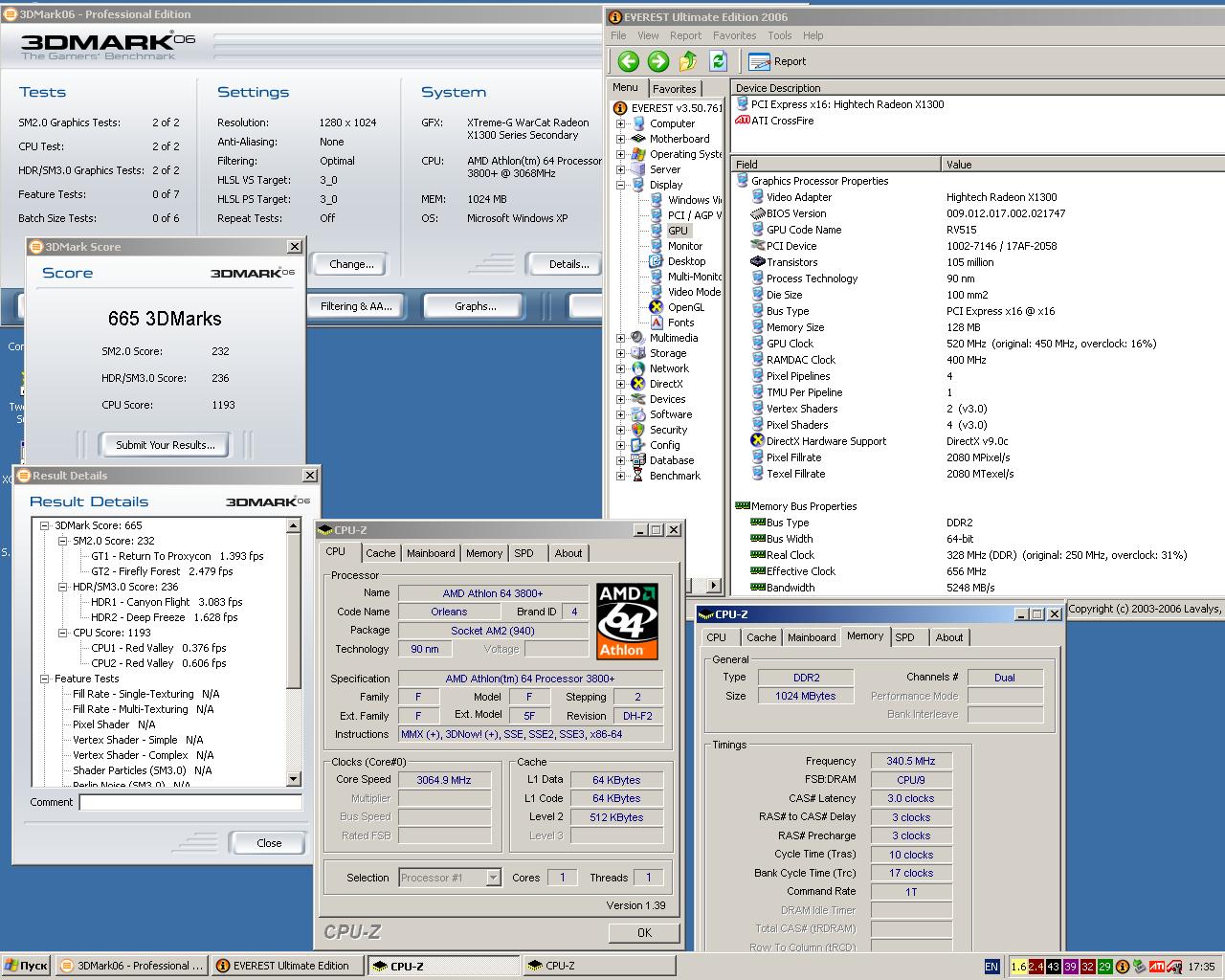Collapse the Display node in EVEREST tree

pos(620,185)
